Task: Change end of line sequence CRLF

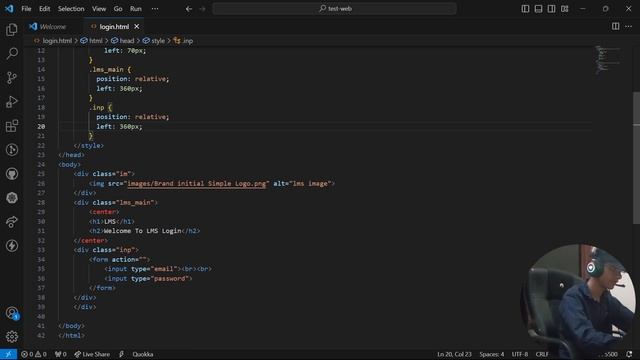Action: pyautogui.click(x=542, y=354)
